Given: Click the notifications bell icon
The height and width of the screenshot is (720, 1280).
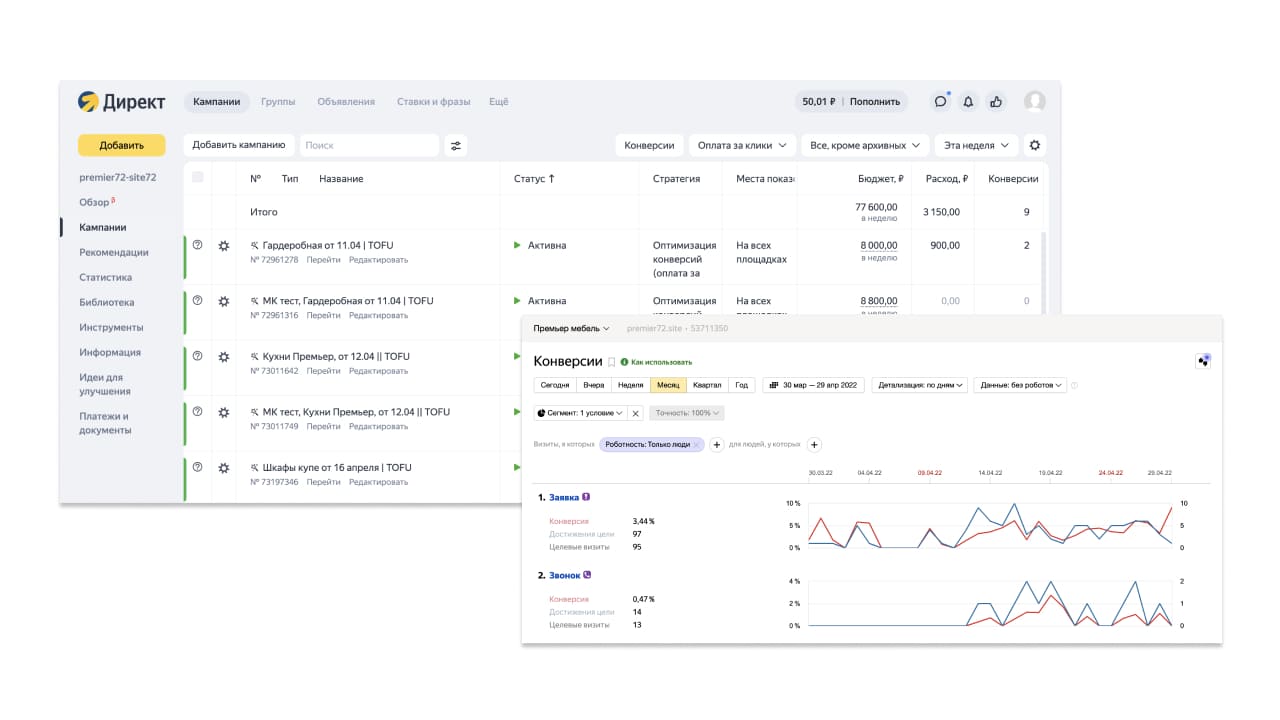Looking at the screenshot, I should pyautogui.click(x=968, y=101).
